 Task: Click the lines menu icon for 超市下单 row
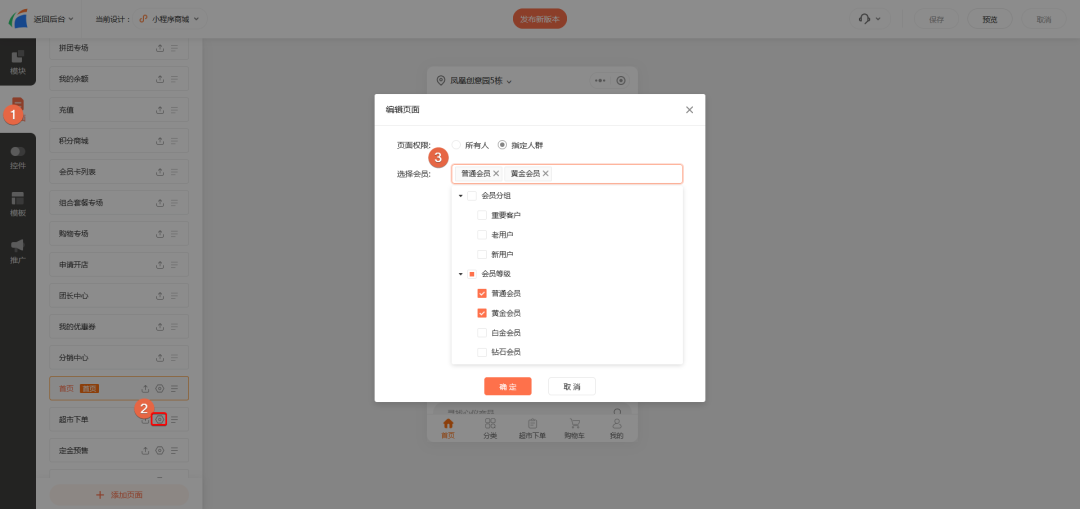tap(174, 419)
